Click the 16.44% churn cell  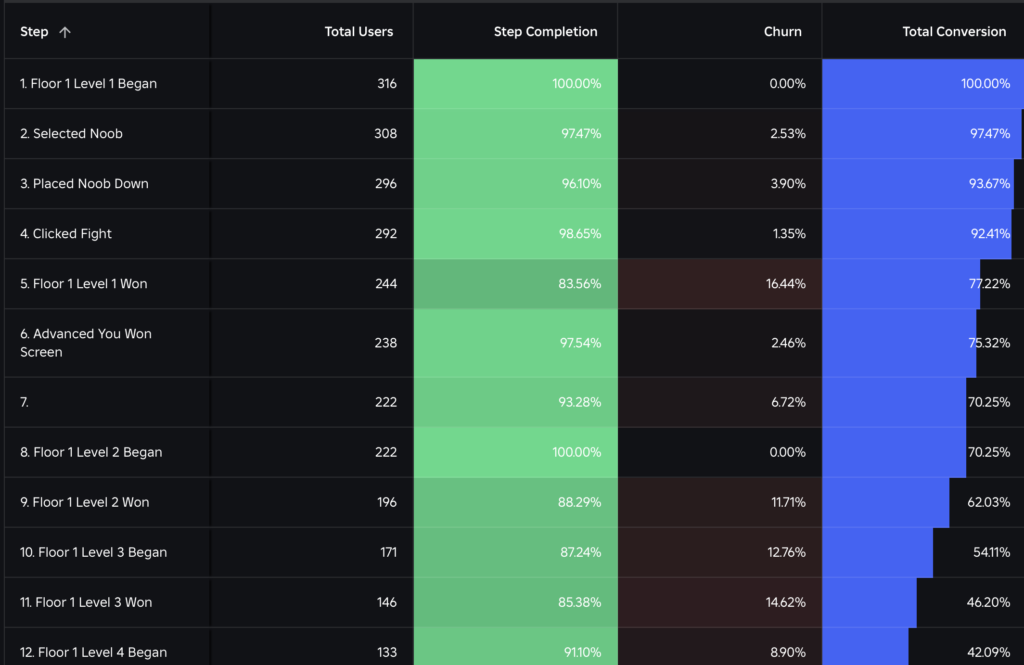tap(785, 284)
